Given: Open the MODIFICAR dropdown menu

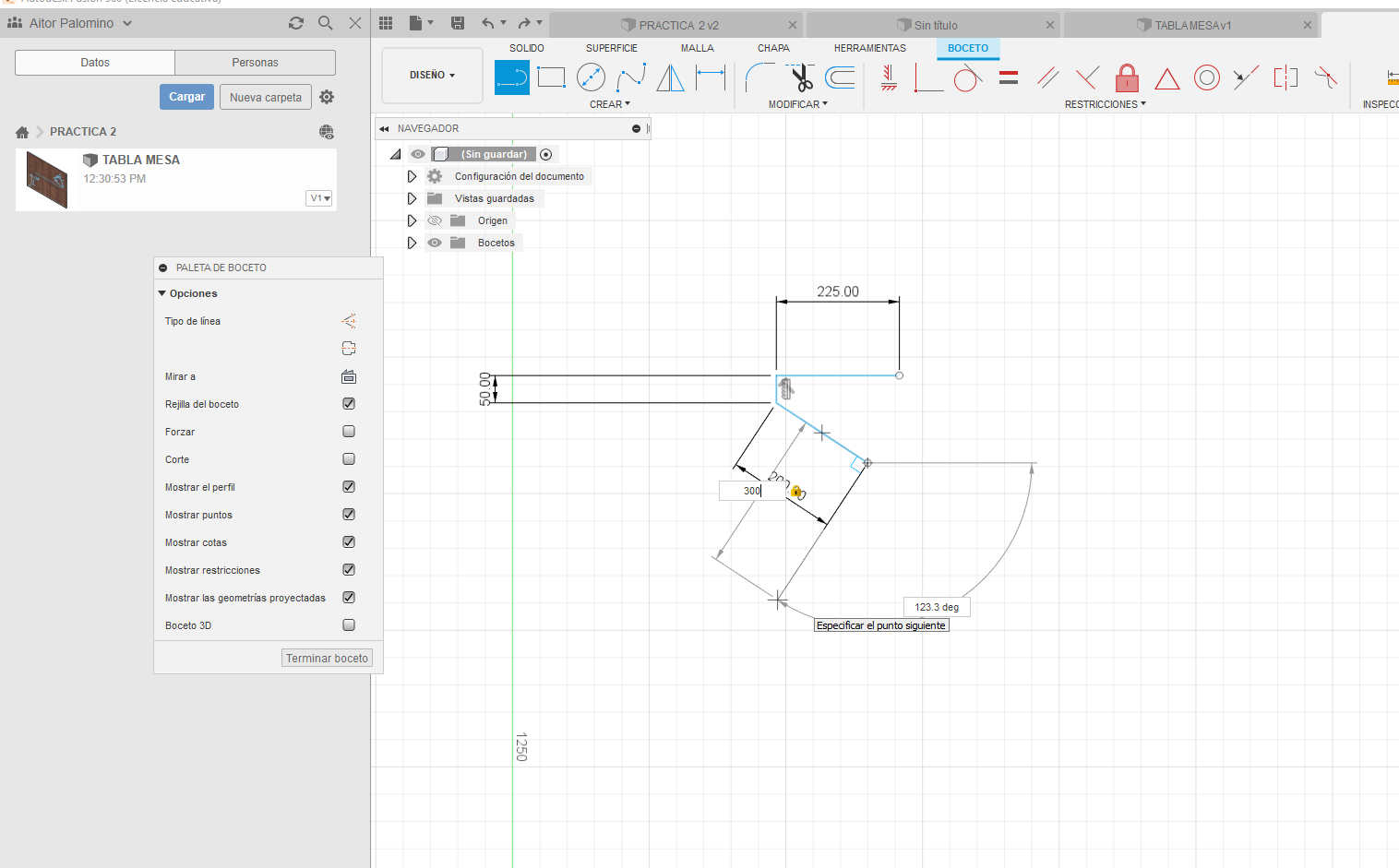Looking at the screenshot, I should 798,104.
